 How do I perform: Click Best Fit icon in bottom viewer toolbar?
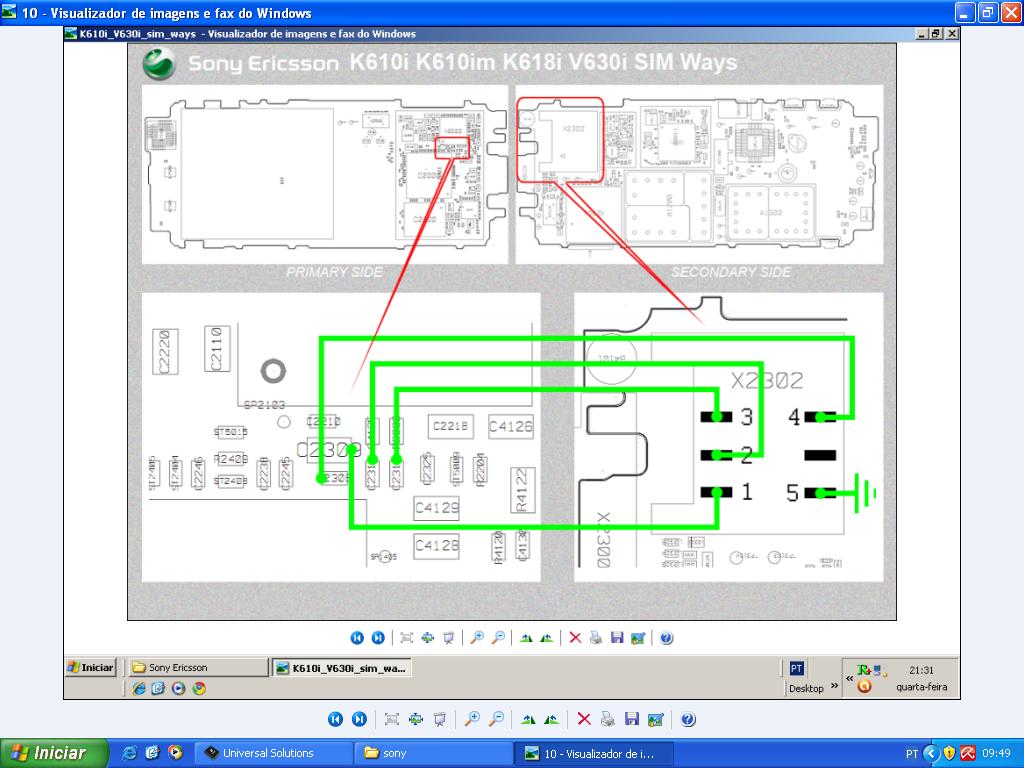[392, 719]
